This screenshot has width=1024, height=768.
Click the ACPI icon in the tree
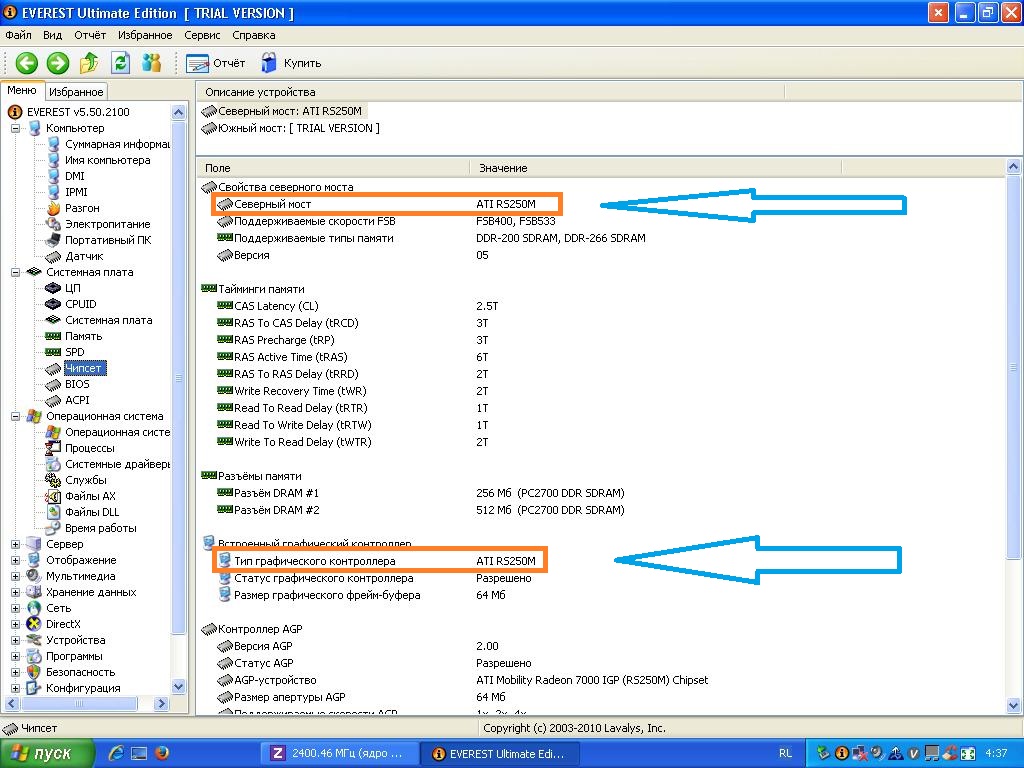click(x=54, y=400)
